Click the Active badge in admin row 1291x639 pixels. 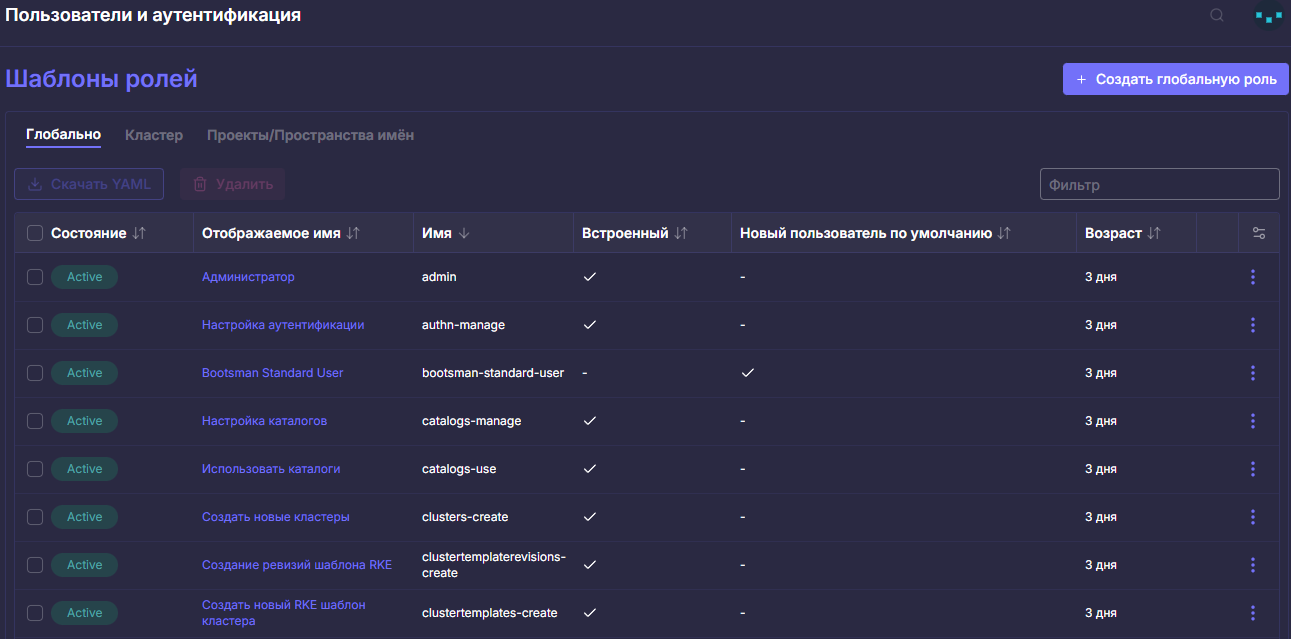[84, 277]
